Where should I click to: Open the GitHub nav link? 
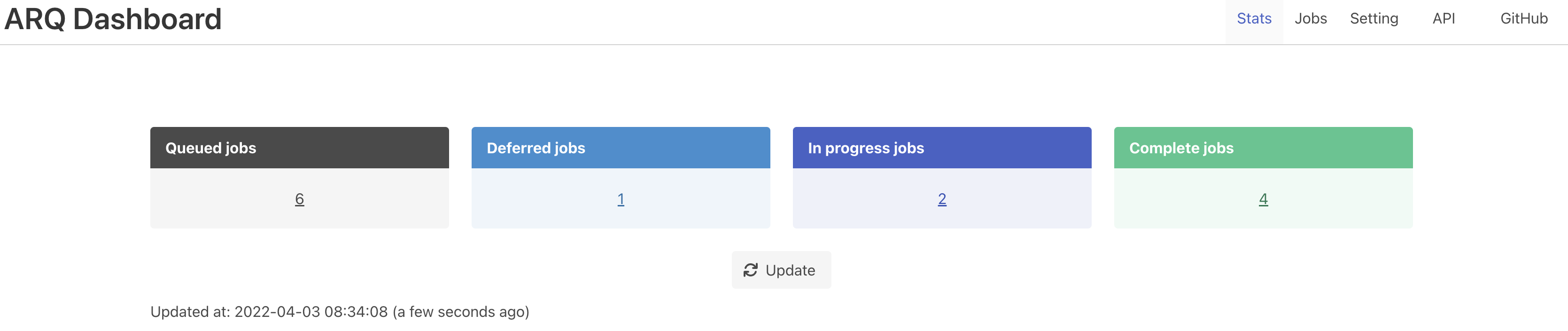click(x=1523, y=19)
